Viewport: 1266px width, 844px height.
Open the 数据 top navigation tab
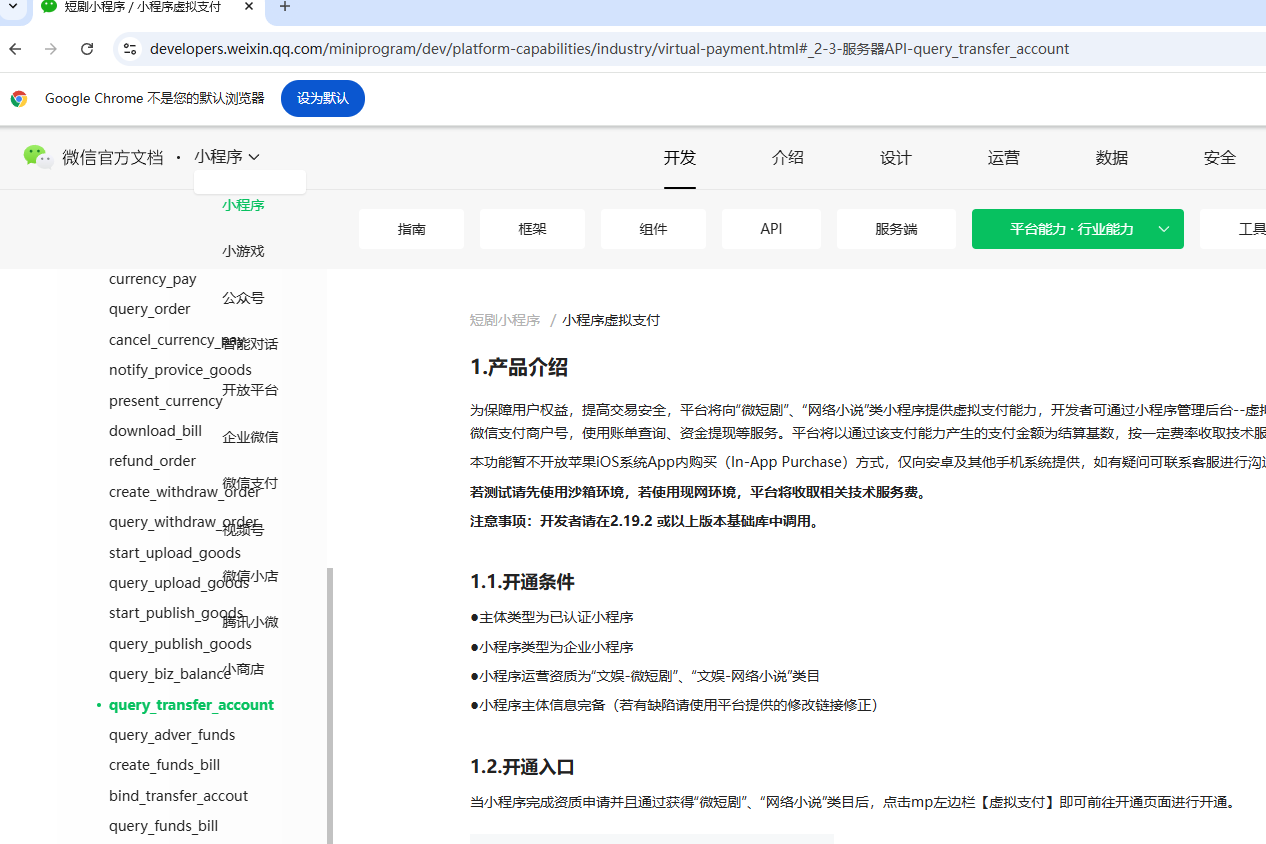tap(1112, 157)
